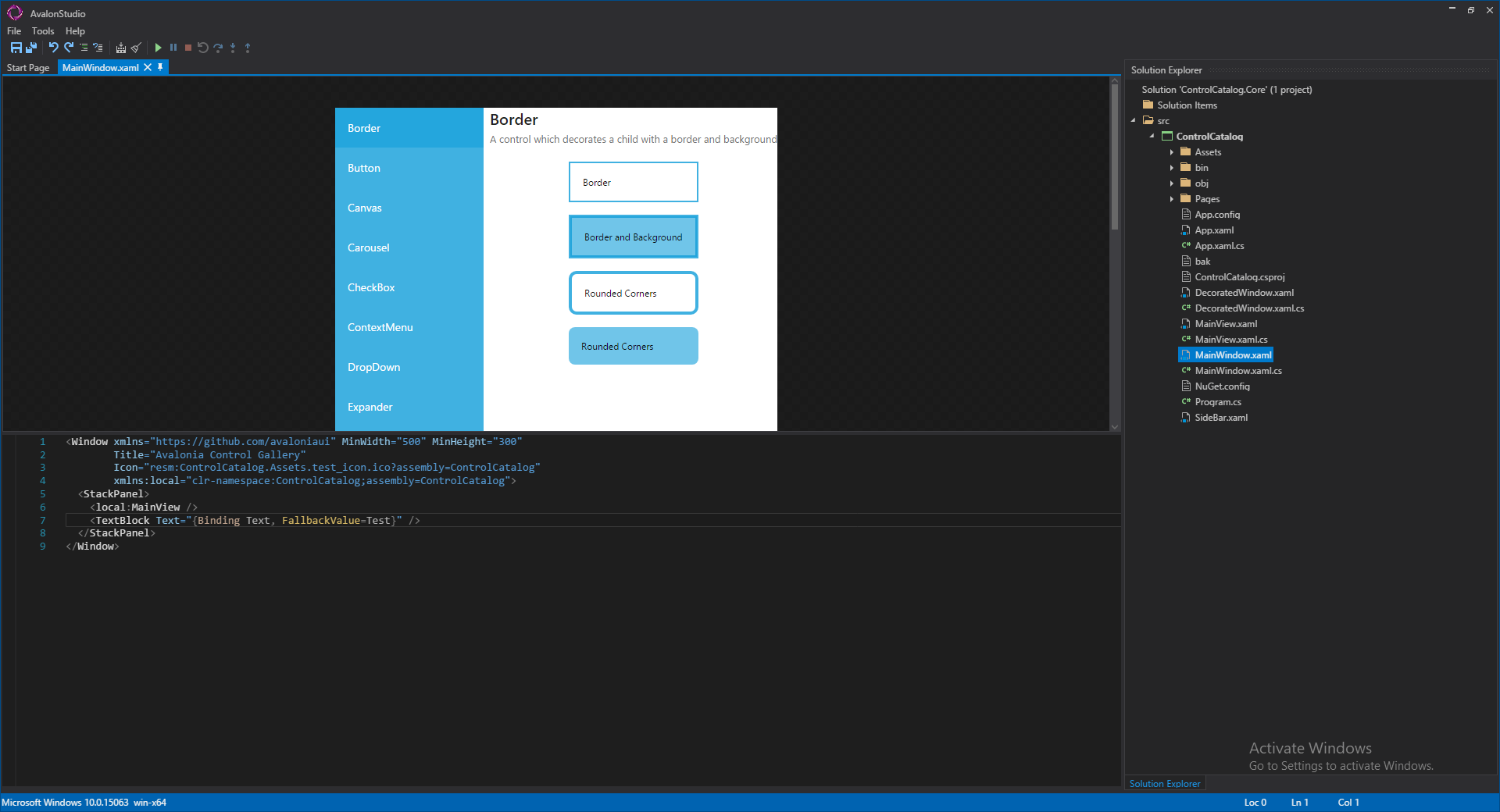1500x812 pixels.
Task: Click the Save All toolbar icon
Action: click(31, 48)
